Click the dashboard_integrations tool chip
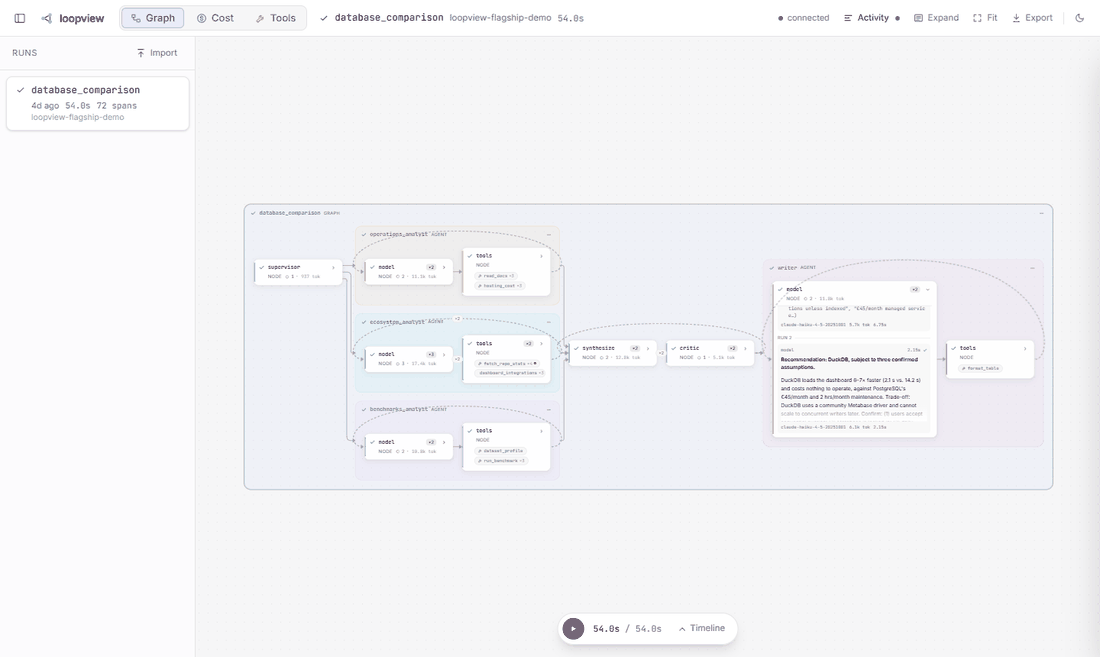This screenshot has width=1100, height=657. pyautogui.click(x=511, y=372)
